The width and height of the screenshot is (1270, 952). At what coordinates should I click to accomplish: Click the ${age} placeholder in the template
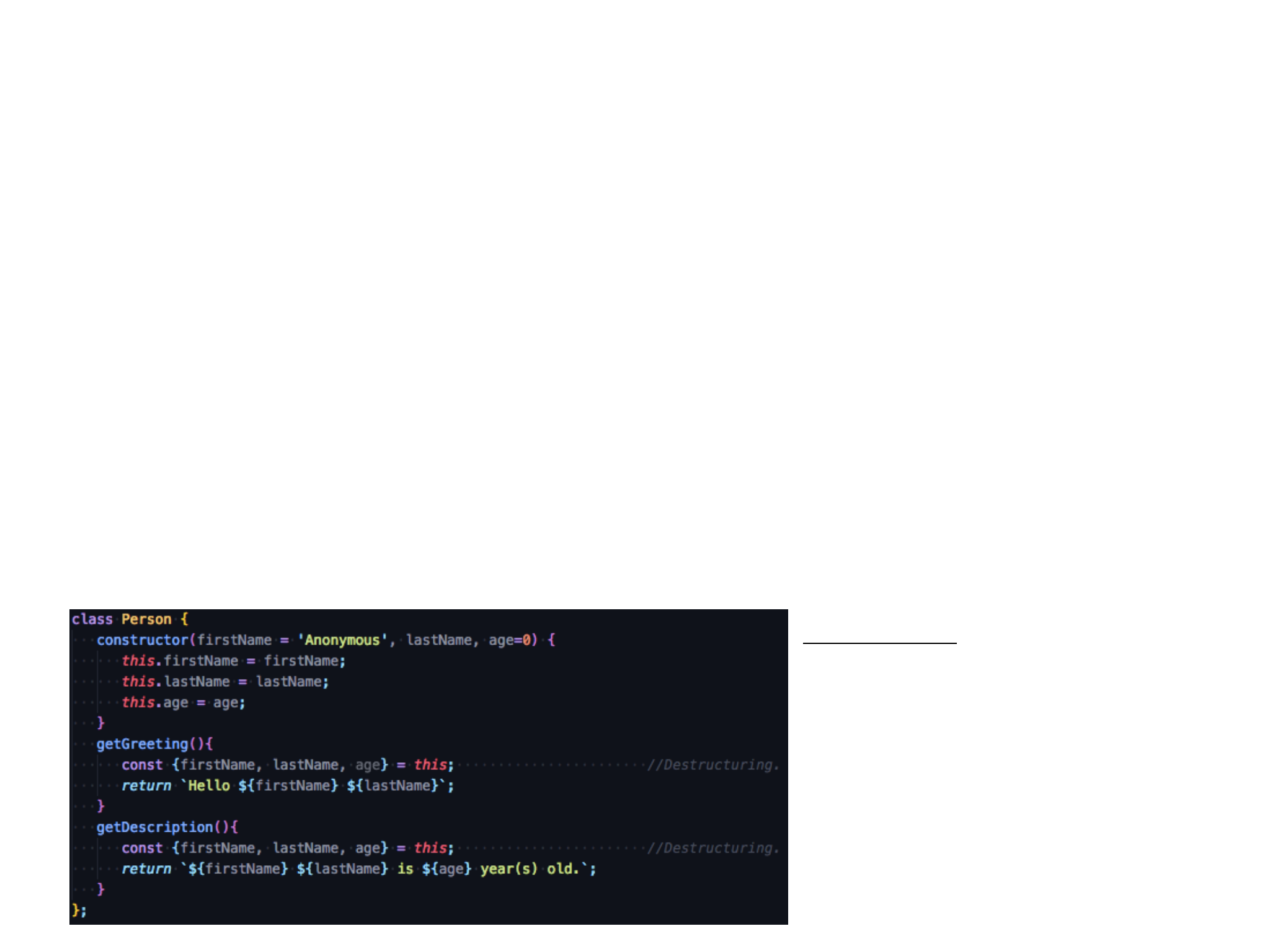pyautogui.click(x=446, y=869)
